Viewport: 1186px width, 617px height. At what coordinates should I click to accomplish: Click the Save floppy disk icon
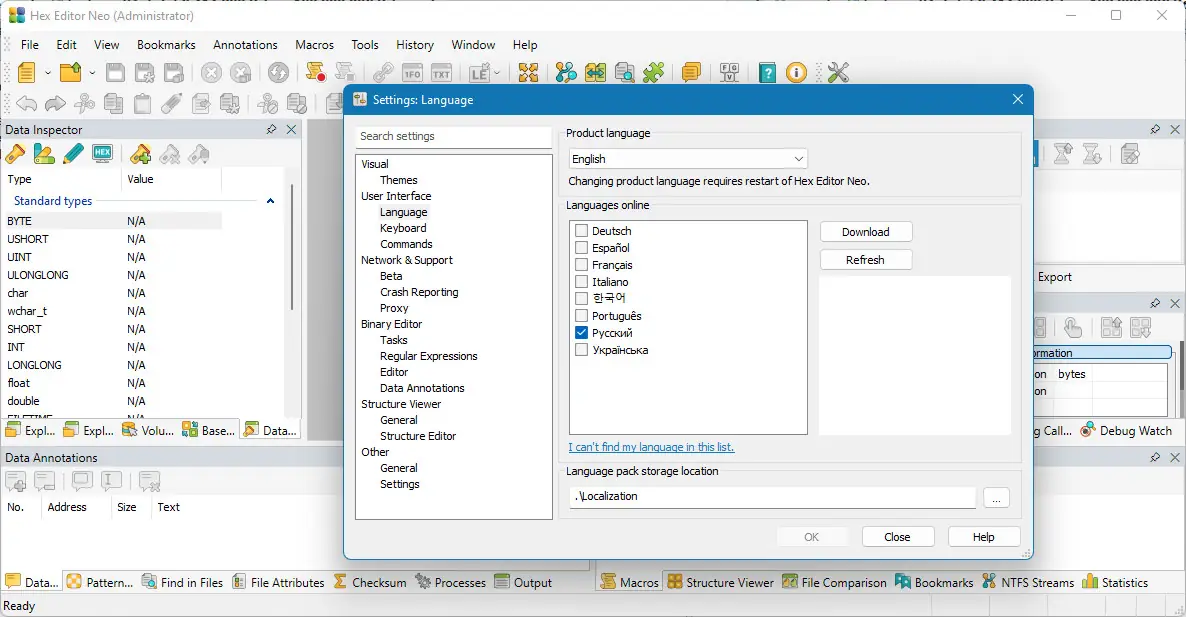[115, 73]
